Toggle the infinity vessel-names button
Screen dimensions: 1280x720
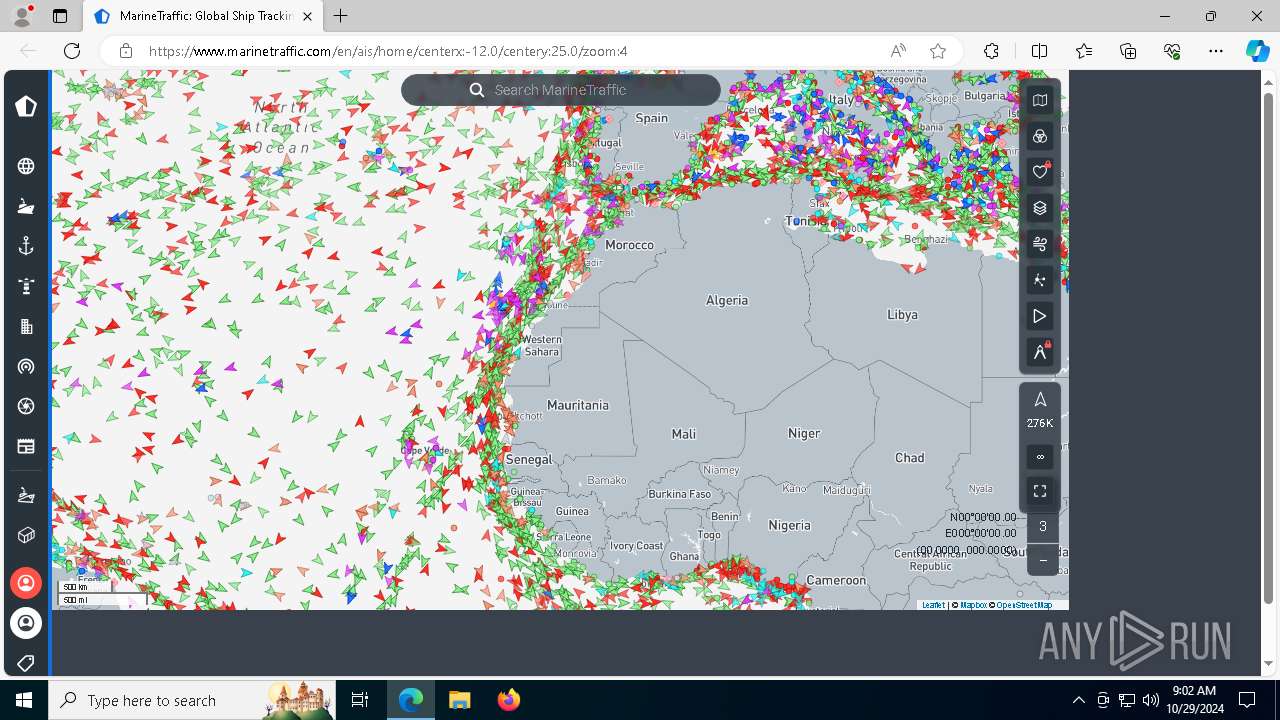point(1040,457)
